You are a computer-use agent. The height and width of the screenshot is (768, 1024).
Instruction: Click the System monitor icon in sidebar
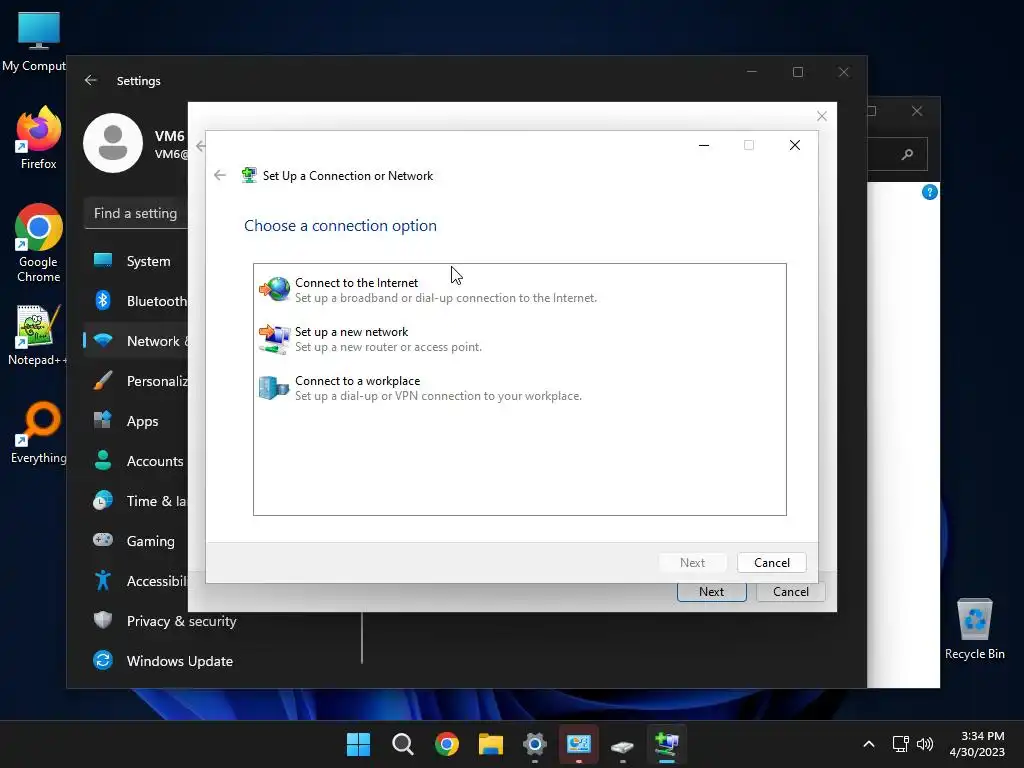coord(103,260)
